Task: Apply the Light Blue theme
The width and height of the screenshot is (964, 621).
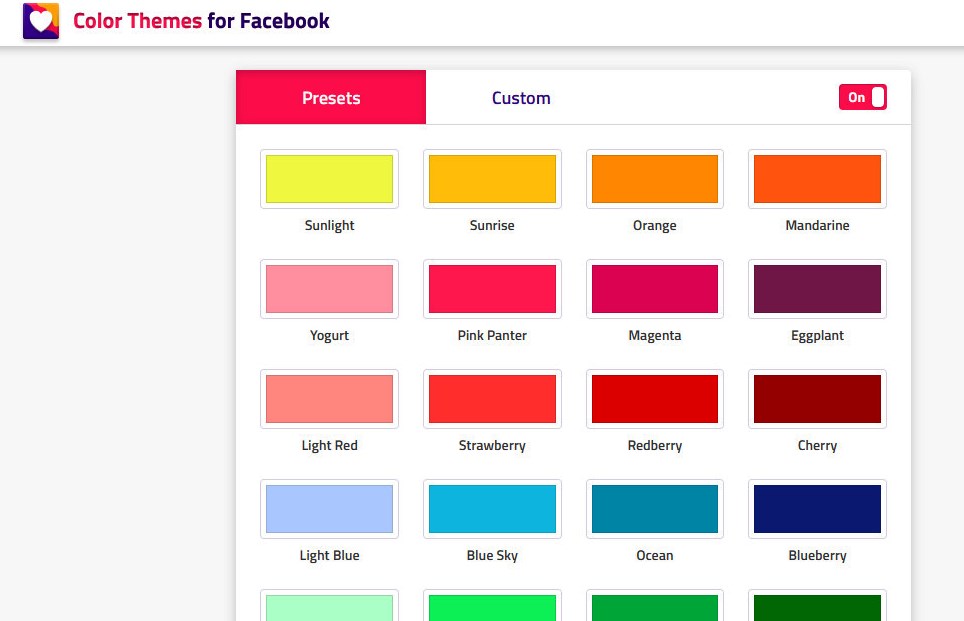Action: (x=329, y=508)
